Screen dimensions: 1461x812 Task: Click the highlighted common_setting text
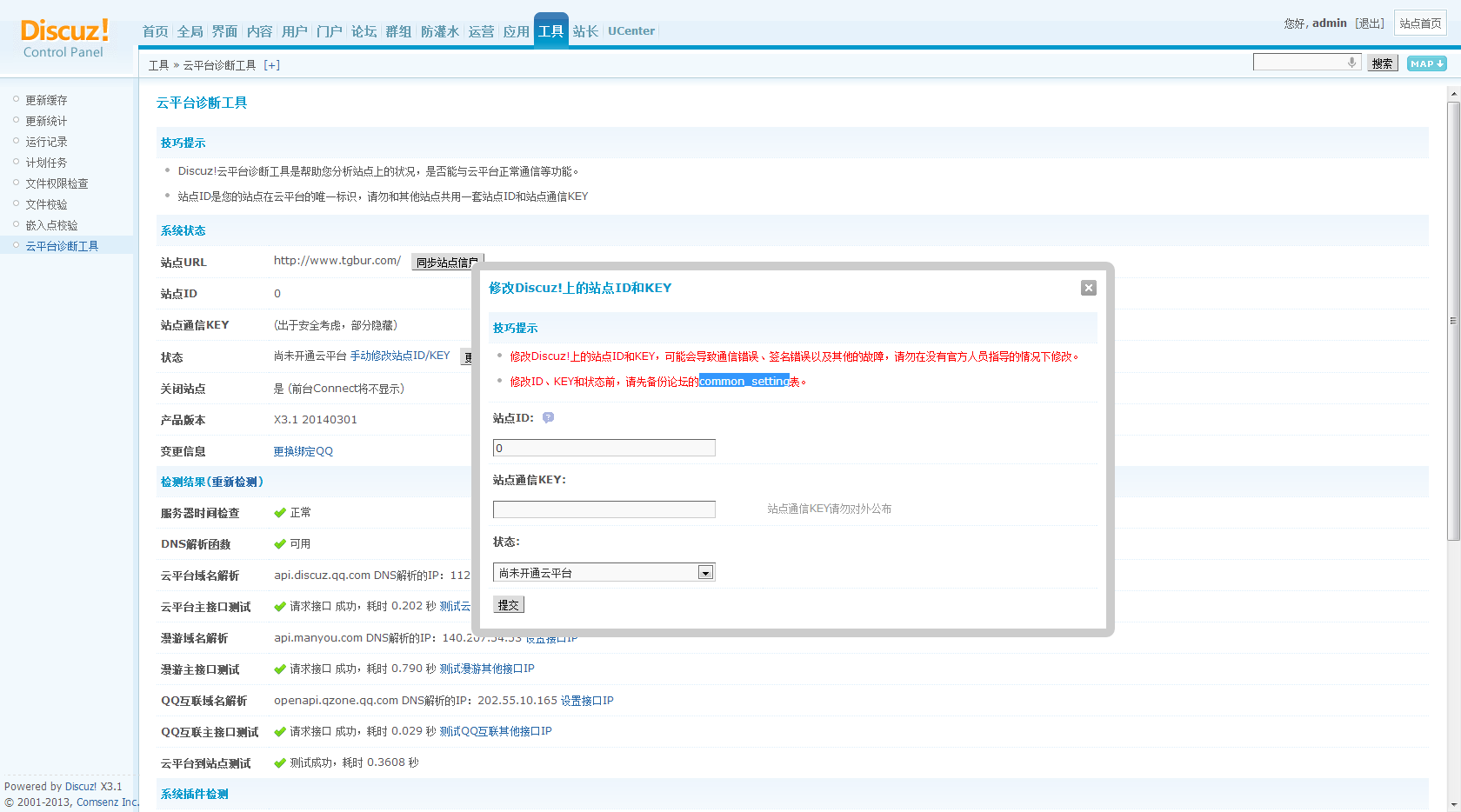744,381
